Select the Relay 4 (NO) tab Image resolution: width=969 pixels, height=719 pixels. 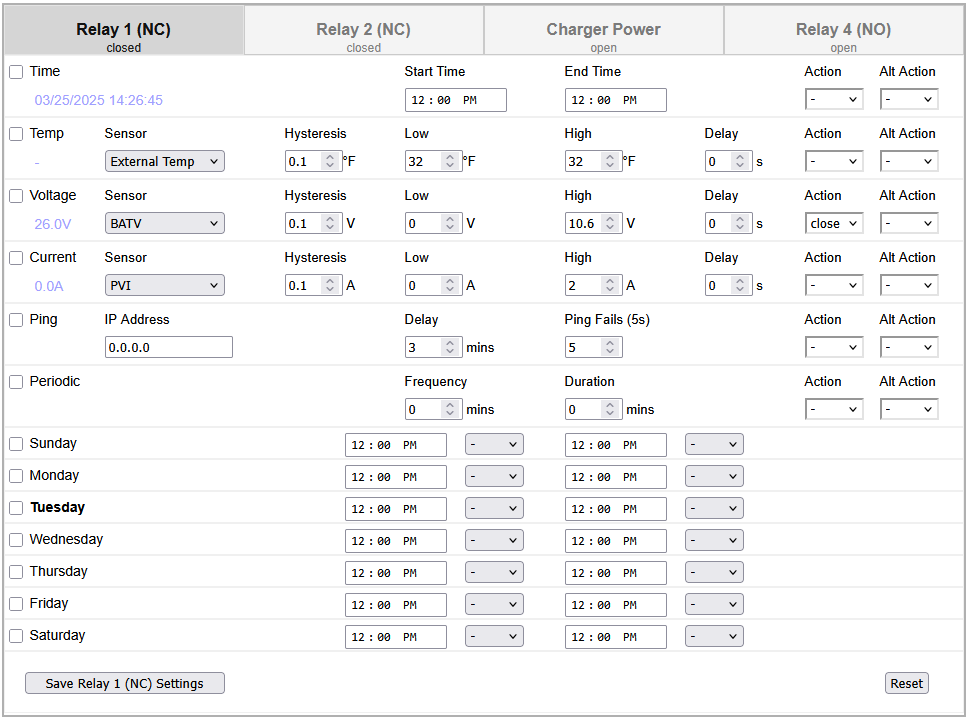[843, 30]
